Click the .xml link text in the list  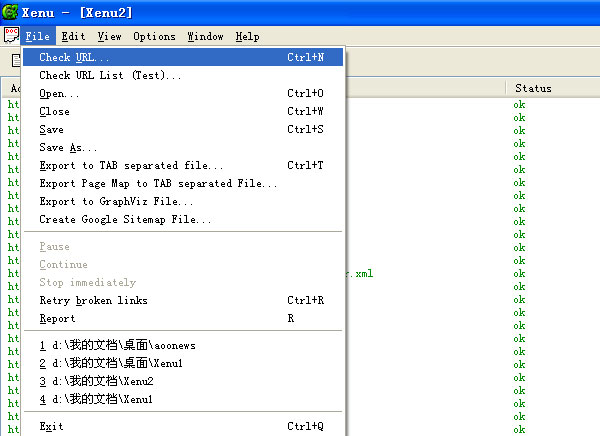359,273
